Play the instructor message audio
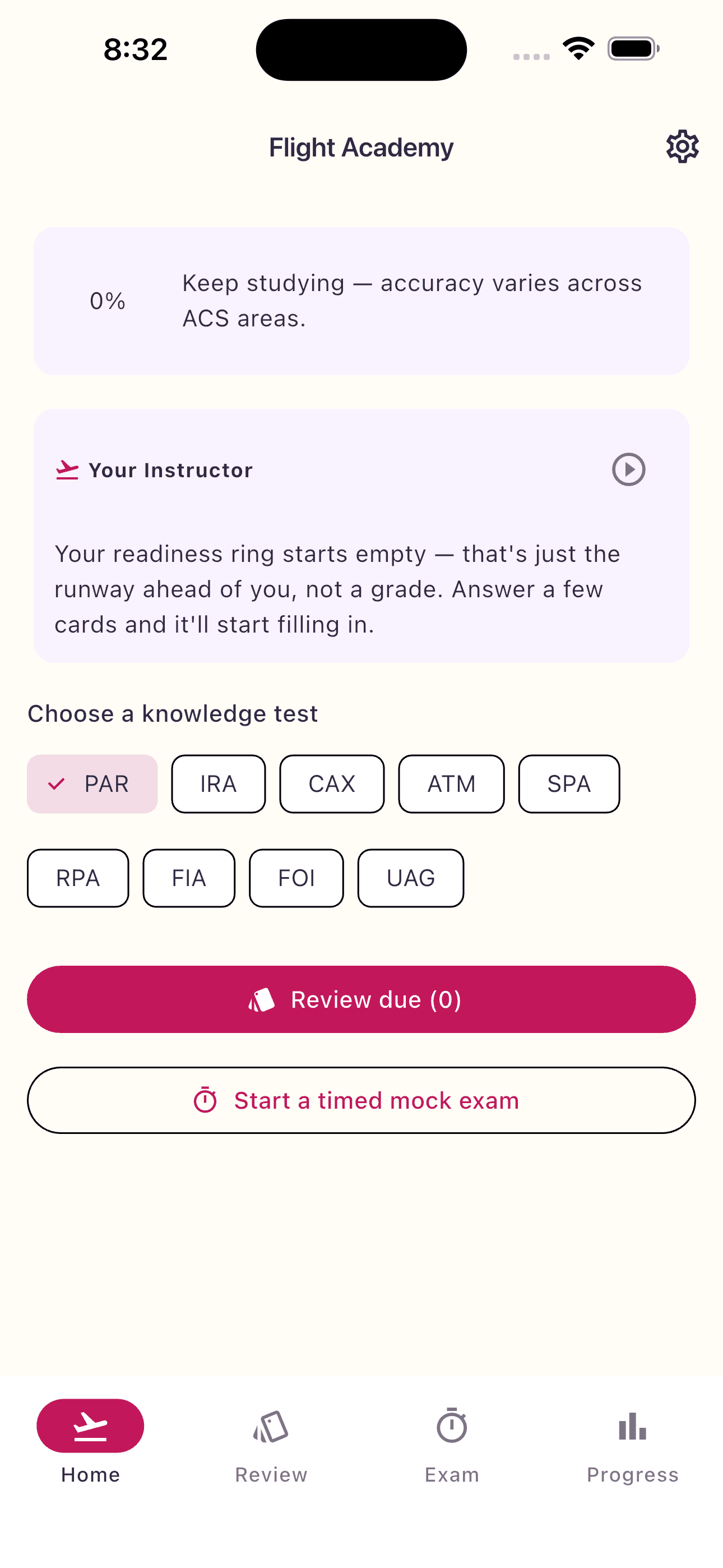 [628, 469]
